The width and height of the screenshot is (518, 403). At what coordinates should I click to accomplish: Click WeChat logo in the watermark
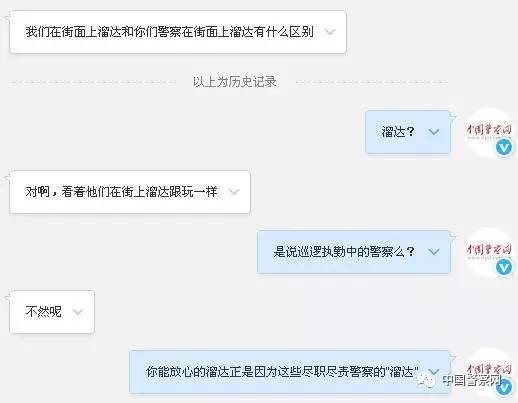pos(427,380)
